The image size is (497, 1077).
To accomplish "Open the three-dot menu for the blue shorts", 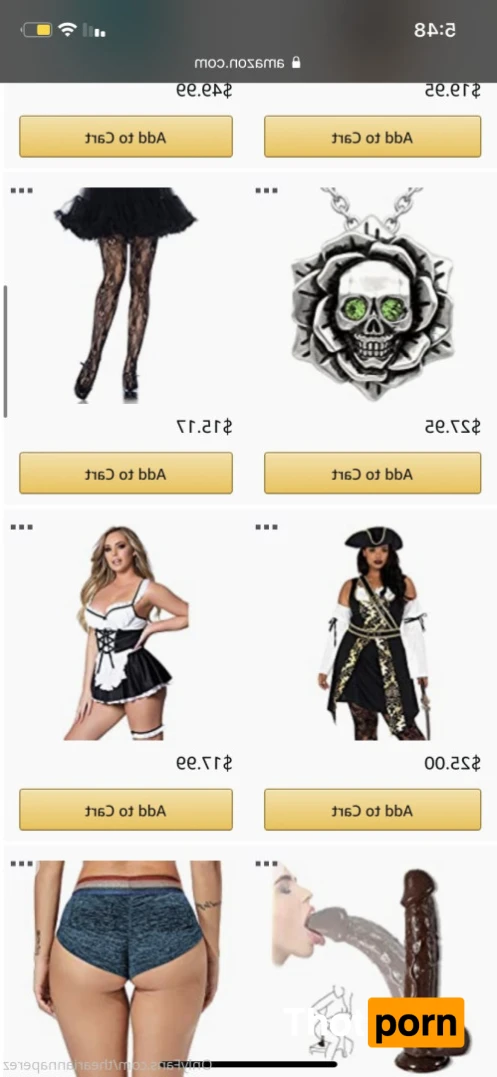I will [x=21, y=864].
